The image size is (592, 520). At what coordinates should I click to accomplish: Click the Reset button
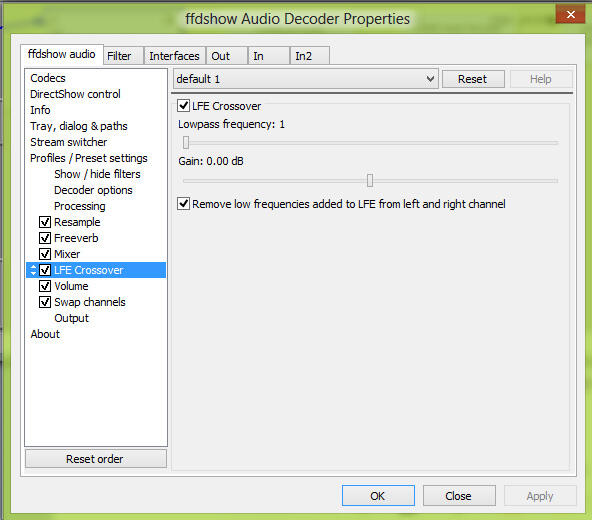473,79
